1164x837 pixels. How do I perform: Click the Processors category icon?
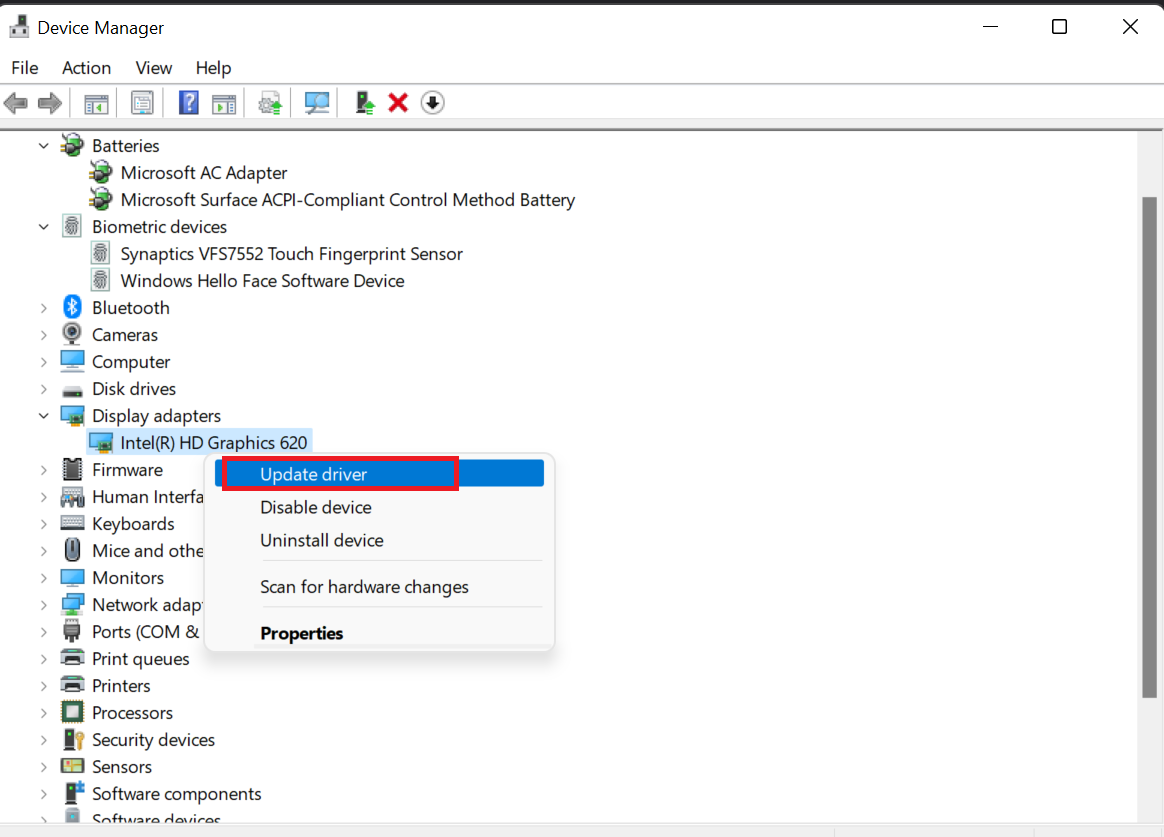(x=72, y=712)
